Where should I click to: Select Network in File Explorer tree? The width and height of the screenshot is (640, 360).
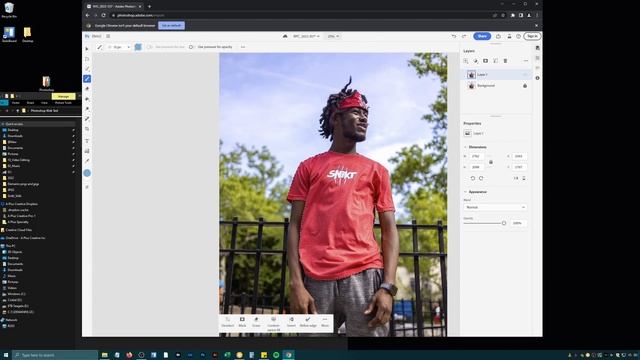pos(11,320)
